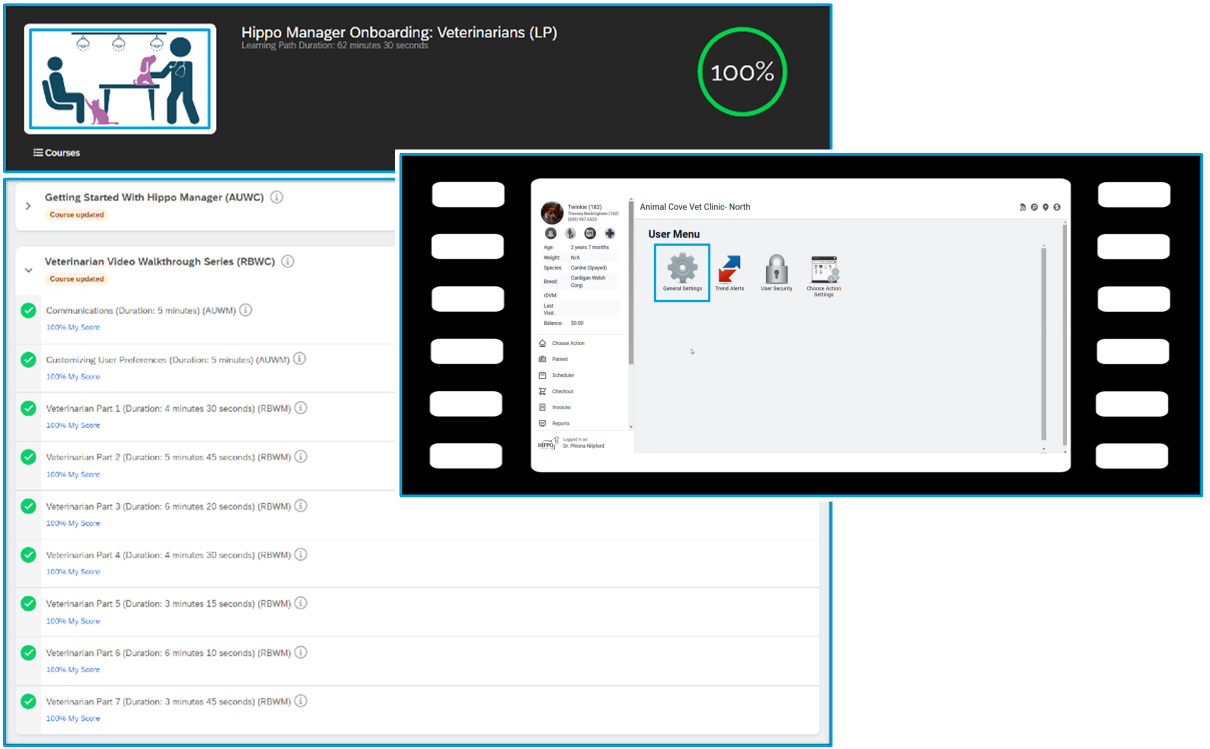The height and width of the screenshot is (749, 1210).
Task: Show info for Getting Started With Hippo Manager
Action: point(277,197)
